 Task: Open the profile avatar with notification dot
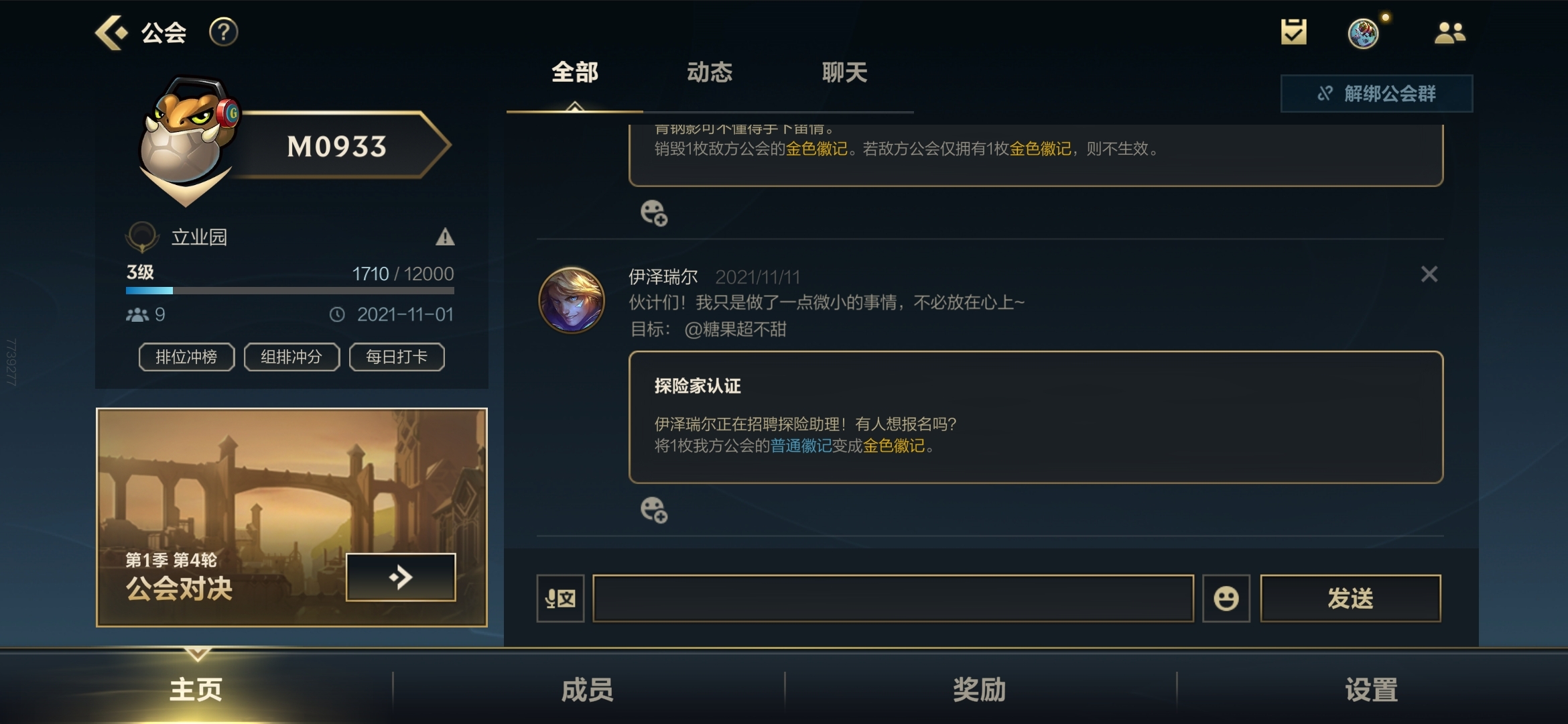tap(1364, 33)
